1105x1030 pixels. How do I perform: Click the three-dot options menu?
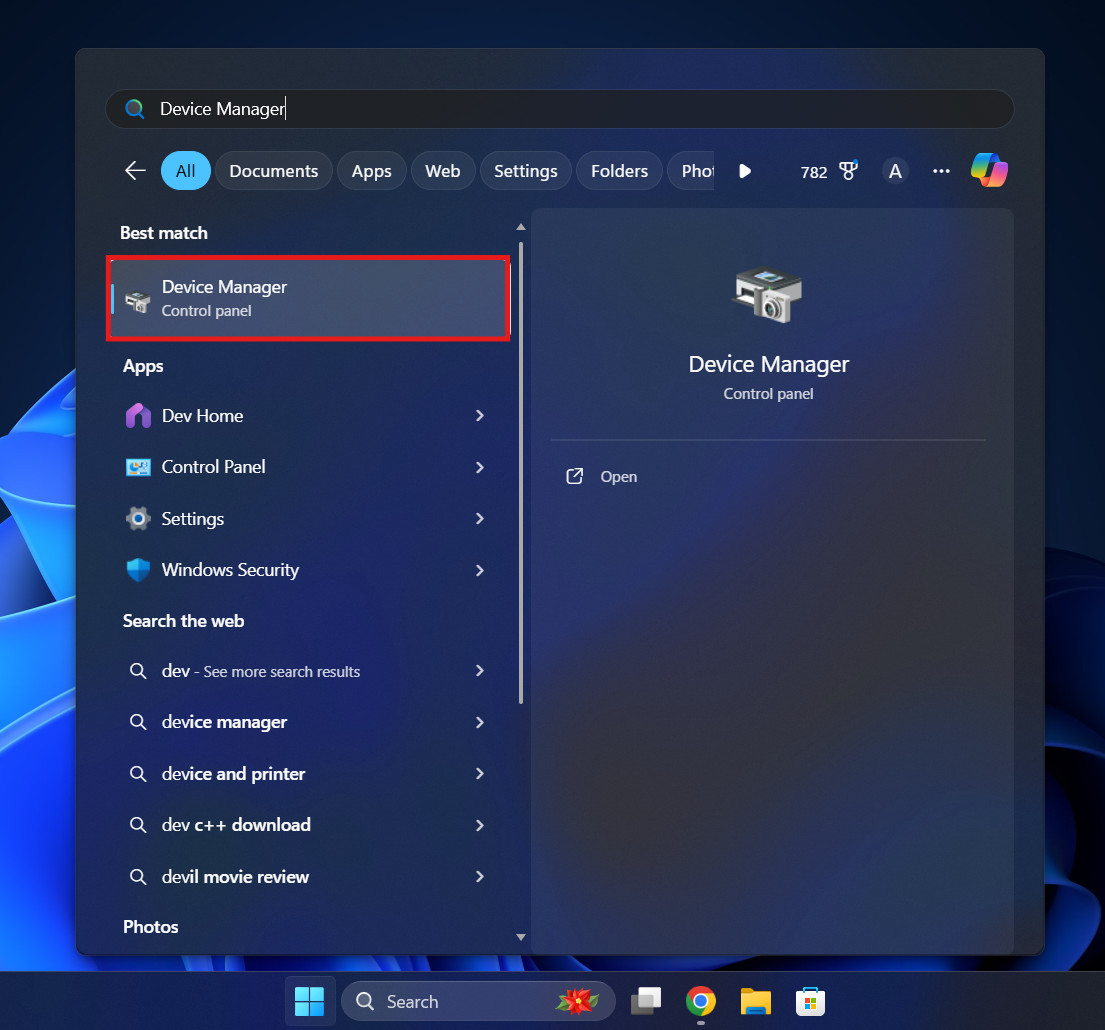point(941,171)
